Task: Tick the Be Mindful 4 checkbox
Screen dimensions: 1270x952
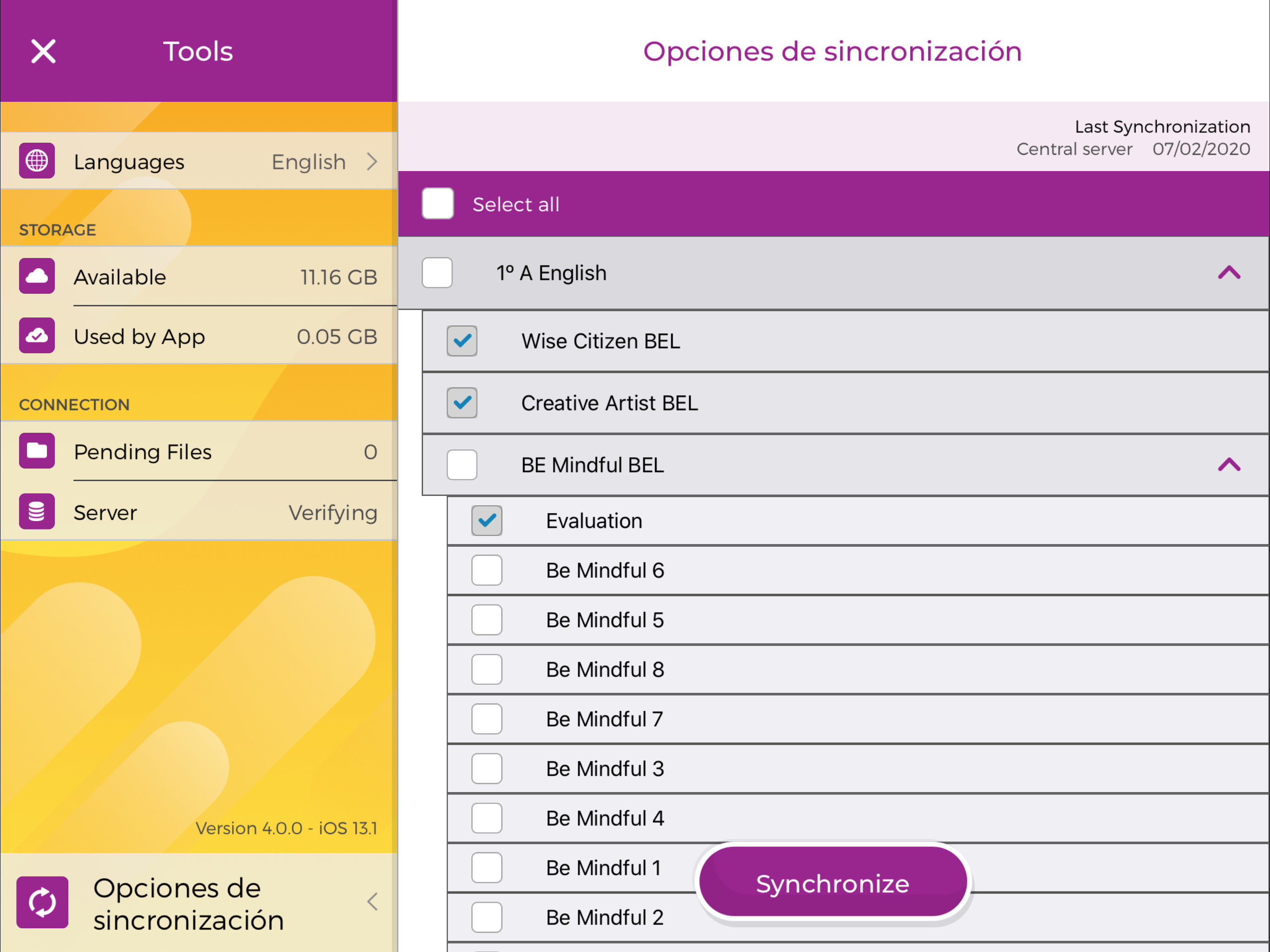Action: [487, 818]
